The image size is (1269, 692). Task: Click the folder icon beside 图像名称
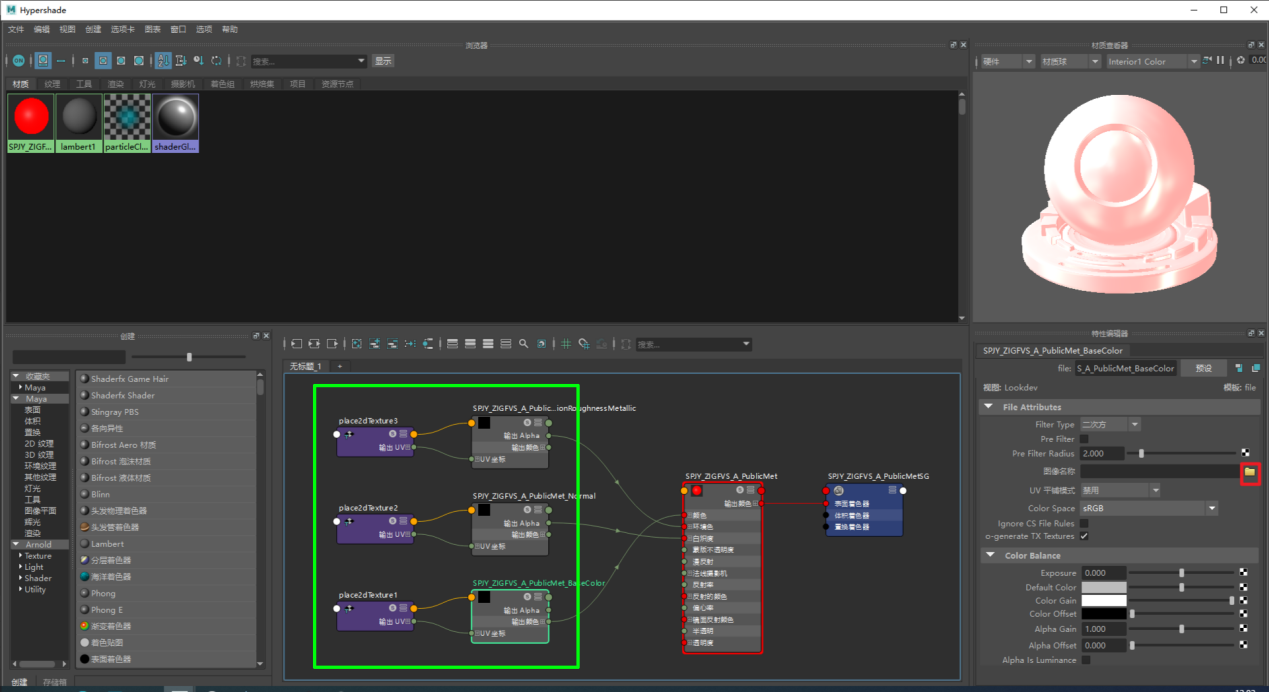(x=1249, y=471)
